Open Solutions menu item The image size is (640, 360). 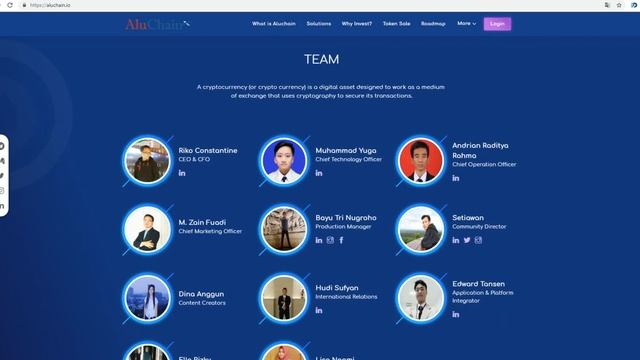319,24
